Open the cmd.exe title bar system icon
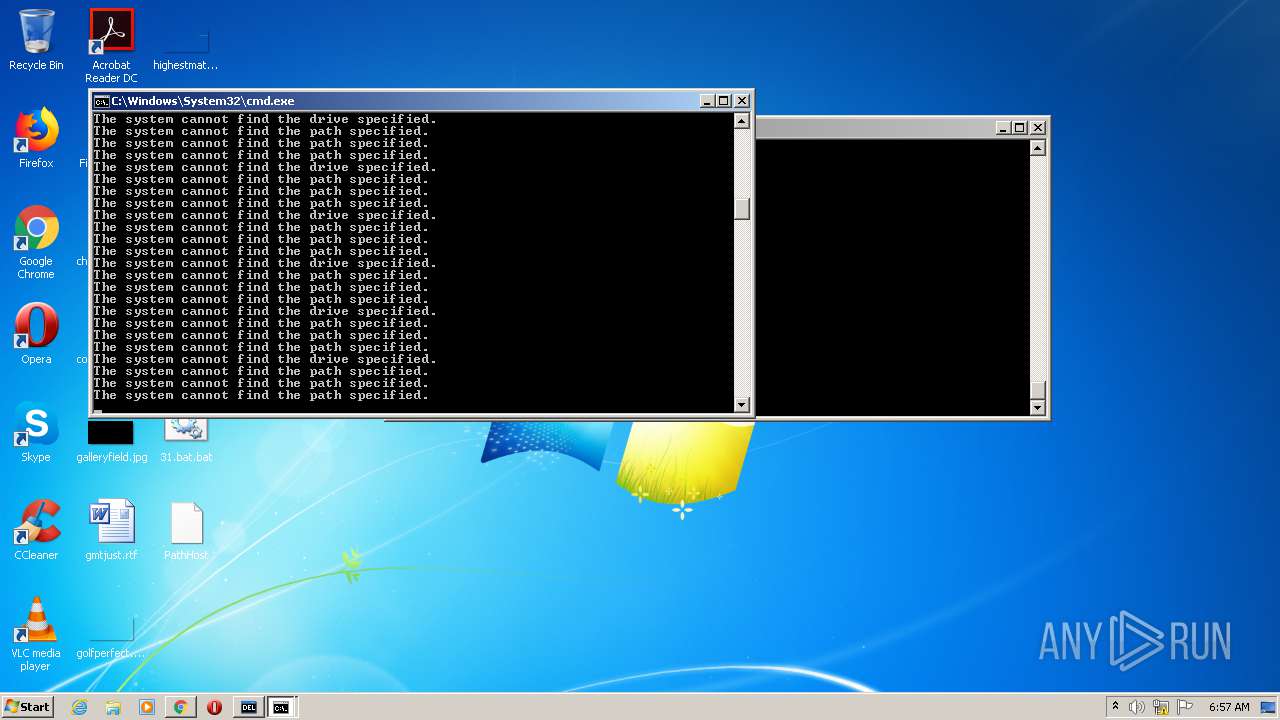Image resolution: width=1280 pixels, height=720 pixels. tap(101, 101)
